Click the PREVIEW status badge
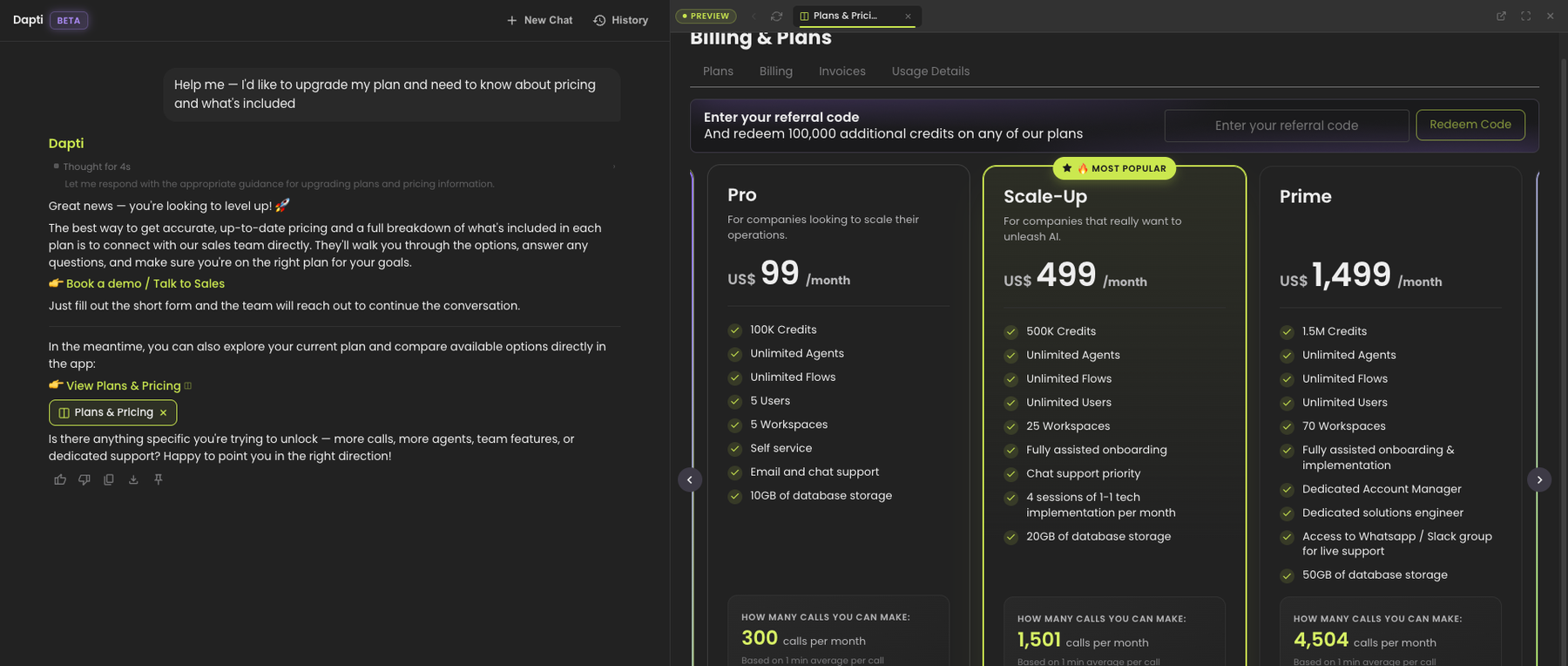This screenshot has width=1568, height=666. (x=706, y=16)
